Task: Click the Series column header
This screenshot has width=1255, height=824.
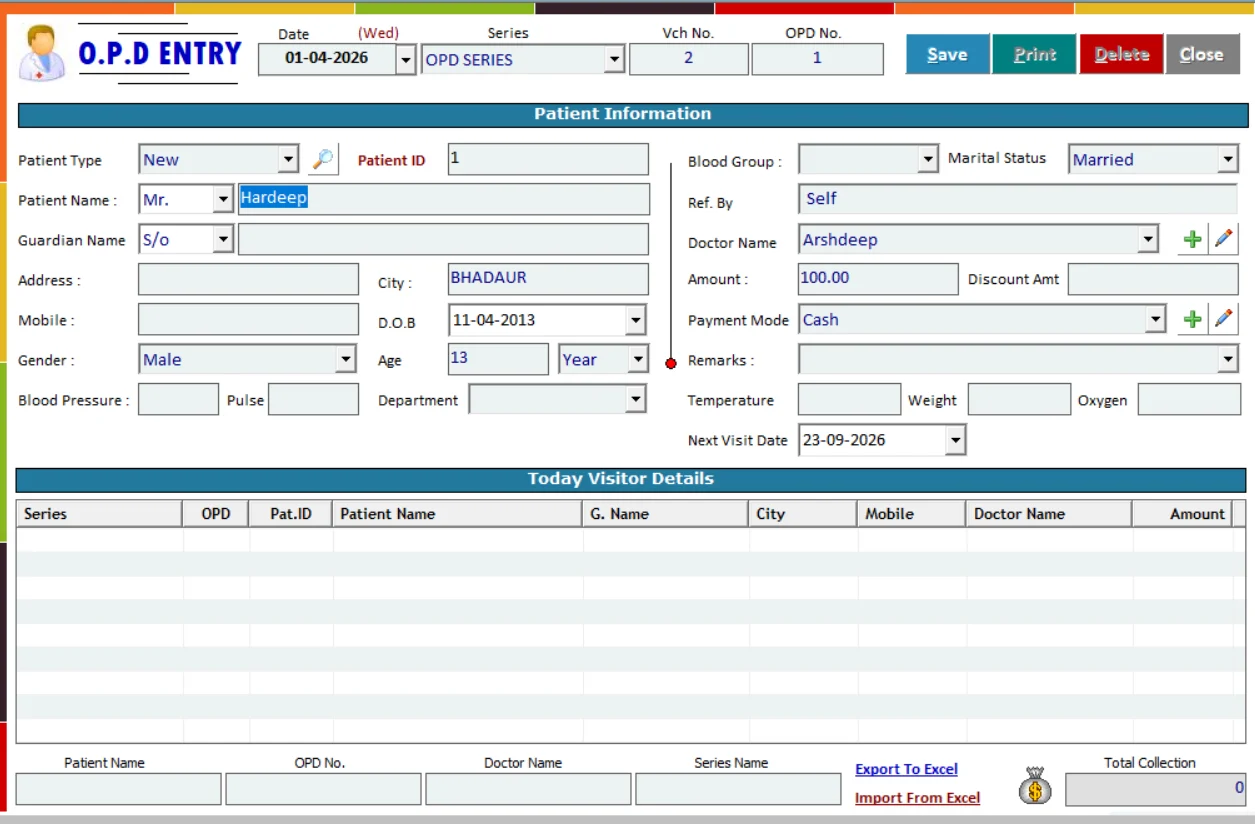Action: tap(99, 514)
